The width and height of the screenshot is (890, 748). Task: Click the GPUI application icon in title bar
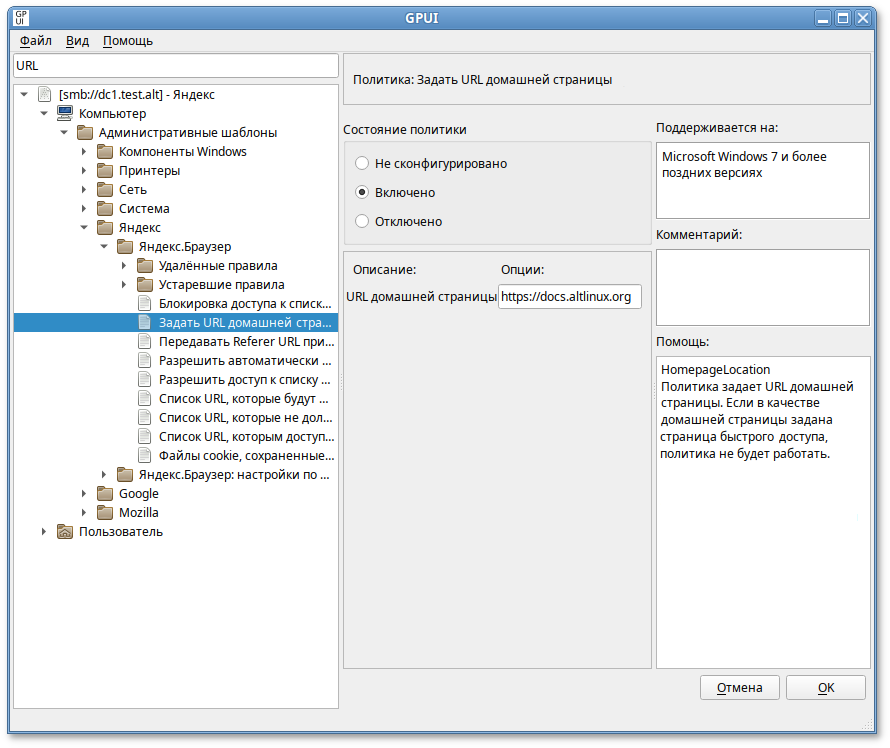(x=21, y=17)
